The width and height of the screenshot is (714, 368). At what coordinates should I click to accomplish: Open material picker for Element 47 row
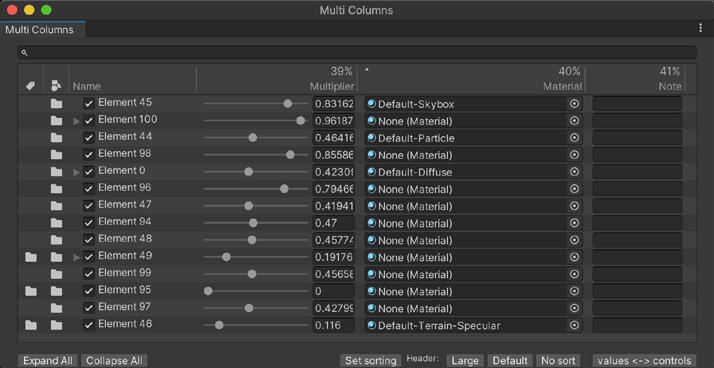click(574, 206)
